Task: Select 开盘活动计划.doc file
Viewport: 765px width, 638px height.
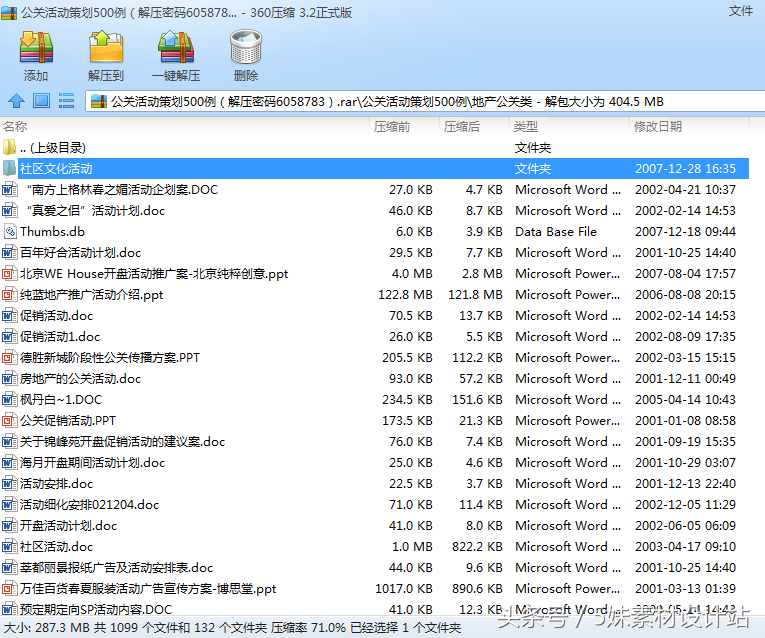Action: [375, 525]
